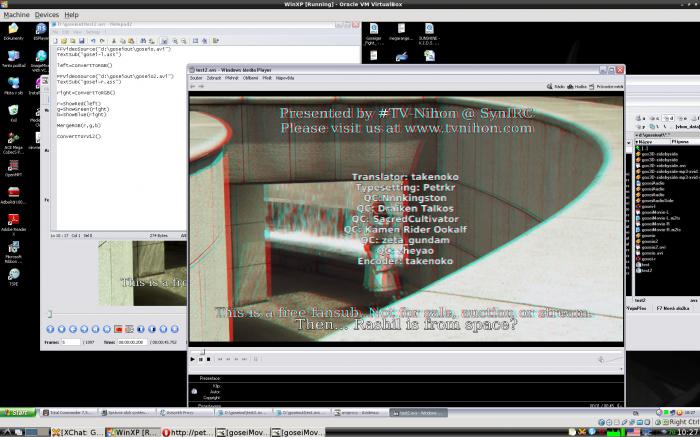Image resolution: width=700 pixels, height=437 pixels.
Task: Click the New document icon in Notepad2 toolbar
Action: pyautogui.click(x=55, y=41)
